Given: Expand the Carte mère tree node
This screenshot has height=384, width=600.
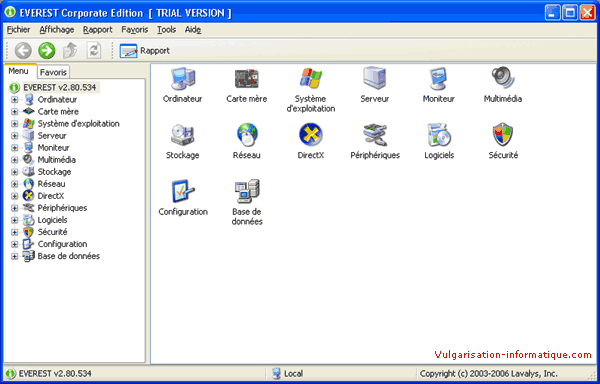Looking at the screenshot, I should coord(15,112).
